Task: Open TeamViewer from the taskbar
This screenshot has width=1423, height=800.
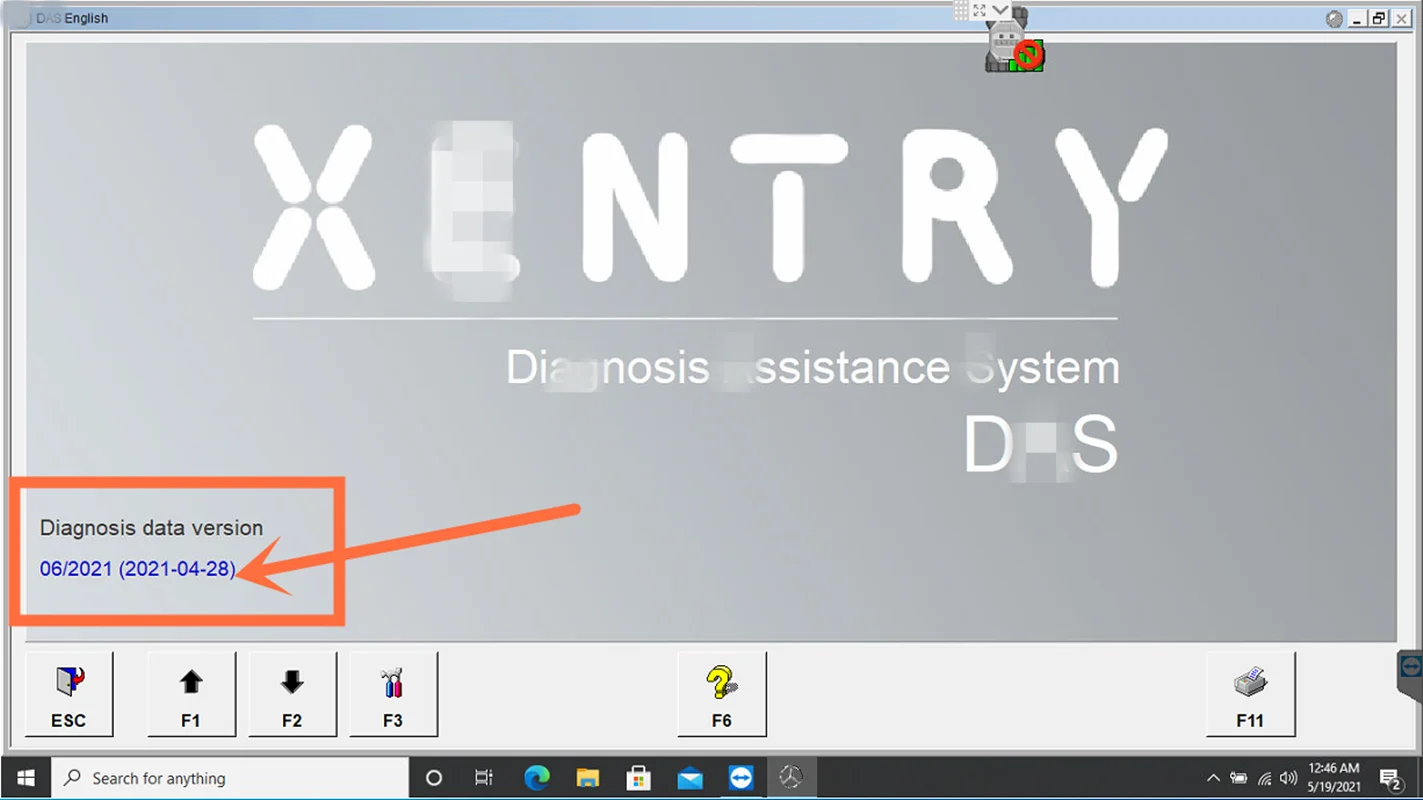Action: coord(741,778)
